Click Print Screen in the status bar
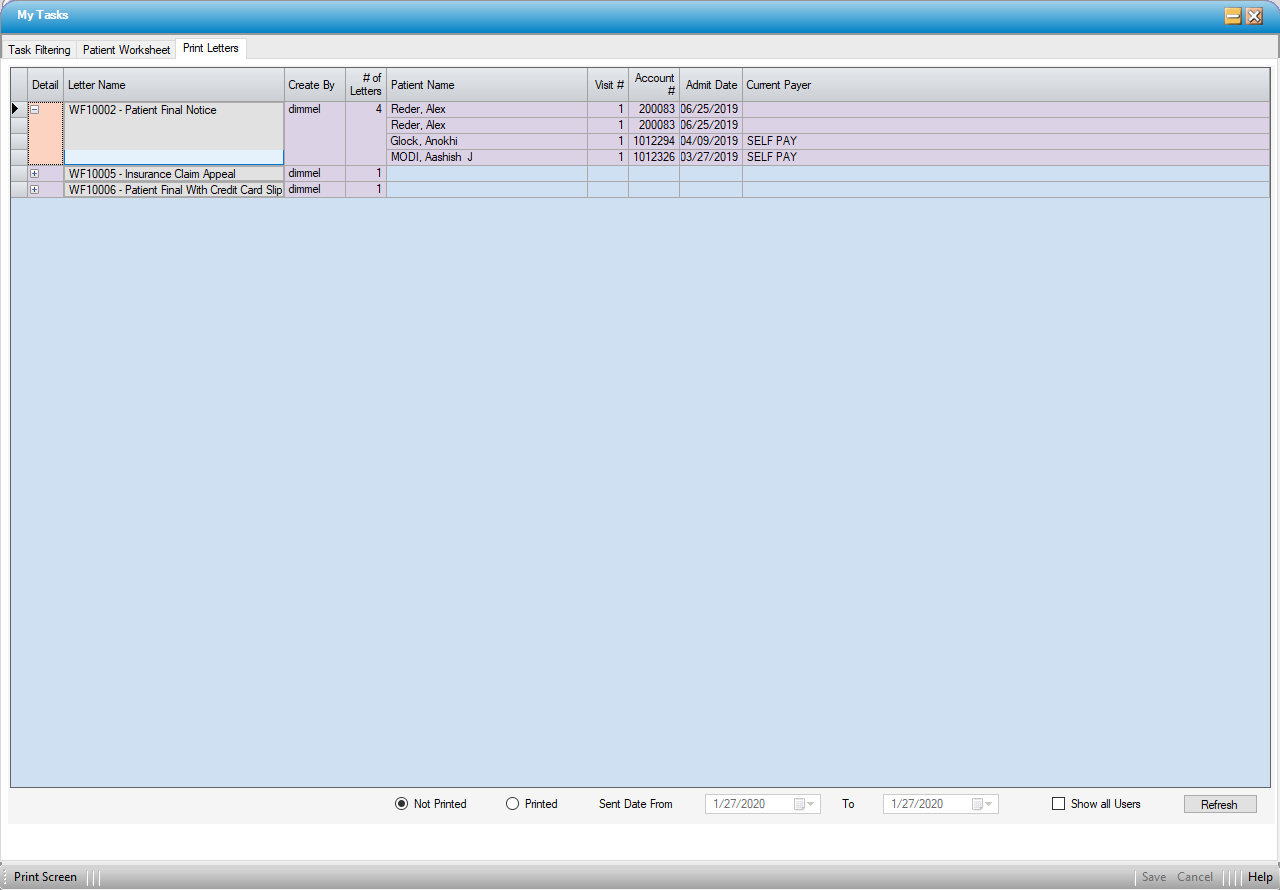 pos(45,877)
